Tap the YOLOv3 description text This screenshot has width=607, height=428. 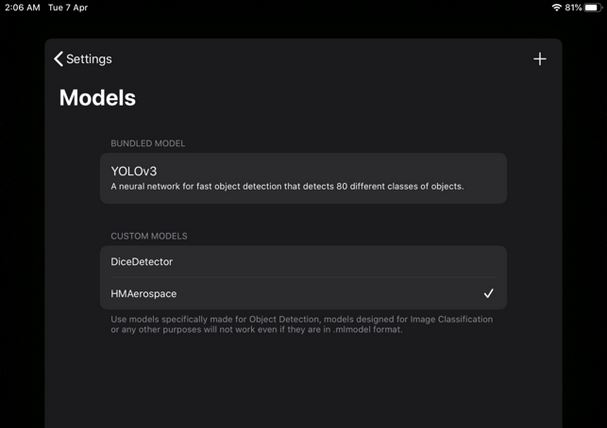(287, 186)
